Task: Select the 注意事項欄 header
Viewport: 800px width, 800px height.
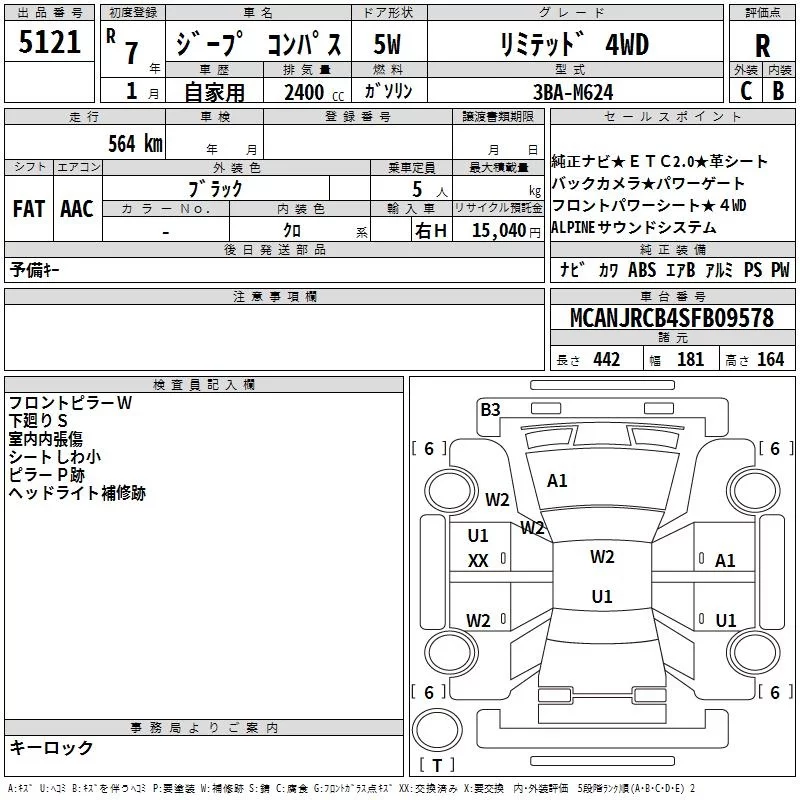Action: pyautogui.click(x=274, y=296)
